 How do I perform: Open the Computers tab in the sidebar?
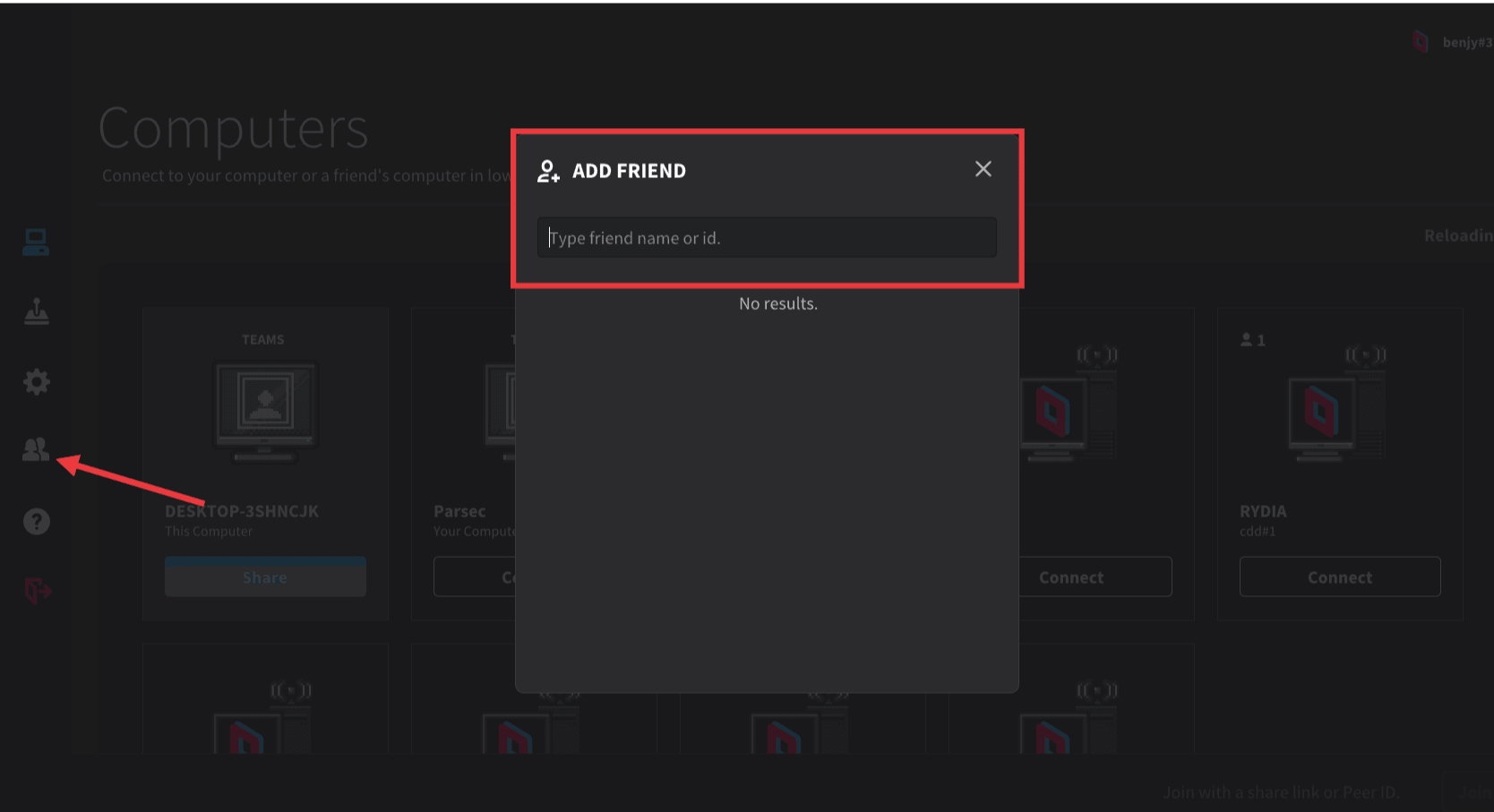coord(36,242)
